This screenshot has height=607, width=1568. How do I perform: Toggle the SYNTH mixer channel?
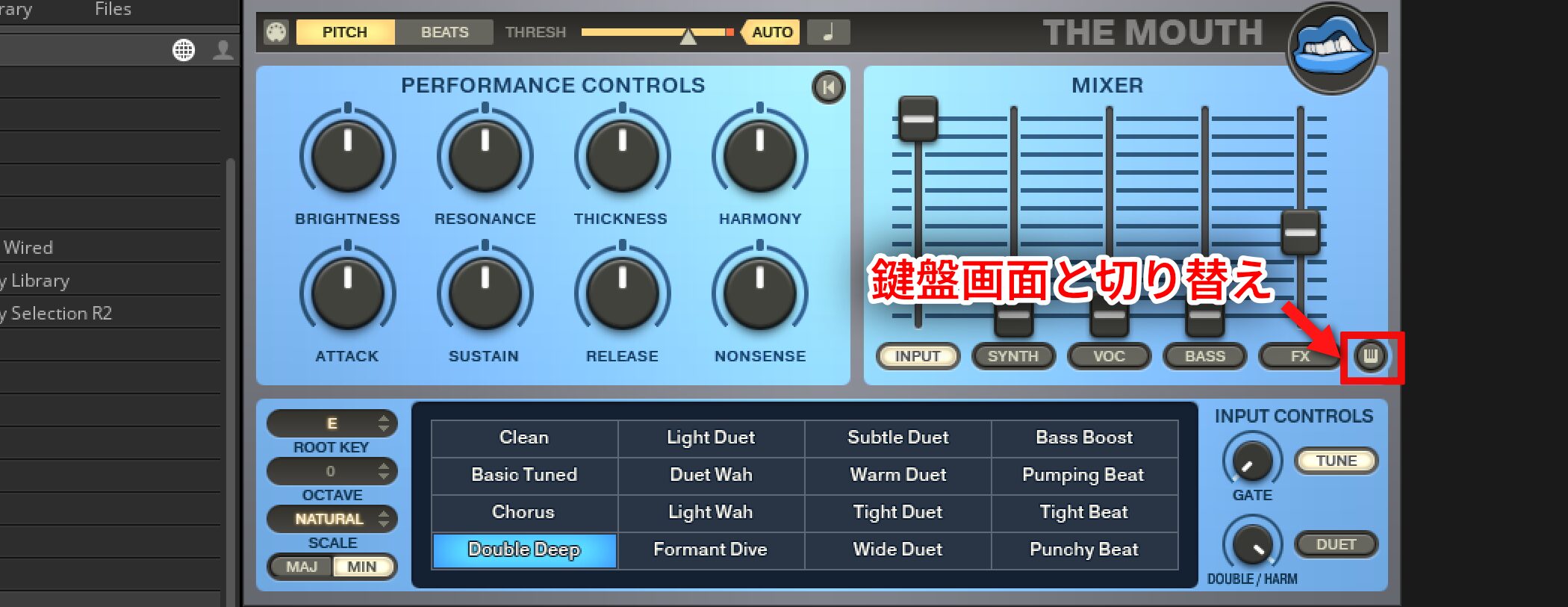pos(1013,356)
